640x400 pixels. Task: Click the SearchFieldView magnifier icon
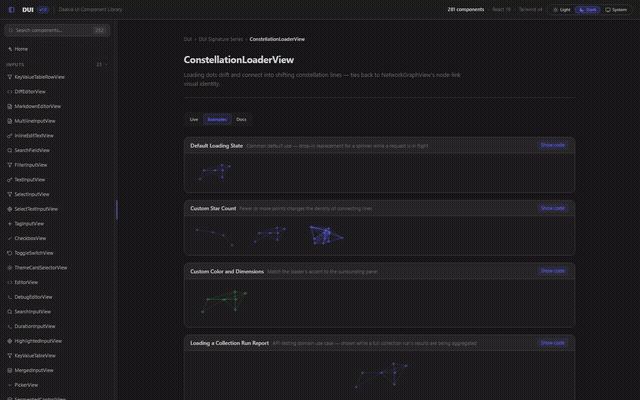tap(9, 150)
